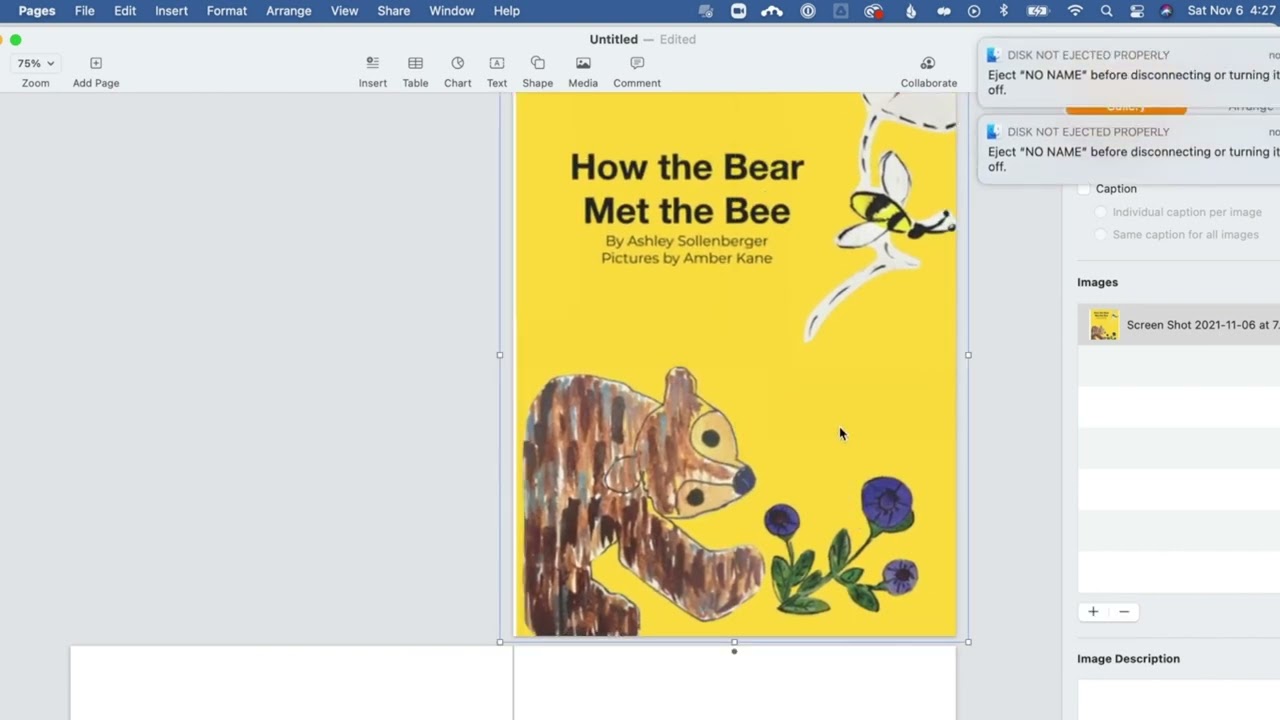
Task: Open Spotlight search icon
Action: (1106, 11)
